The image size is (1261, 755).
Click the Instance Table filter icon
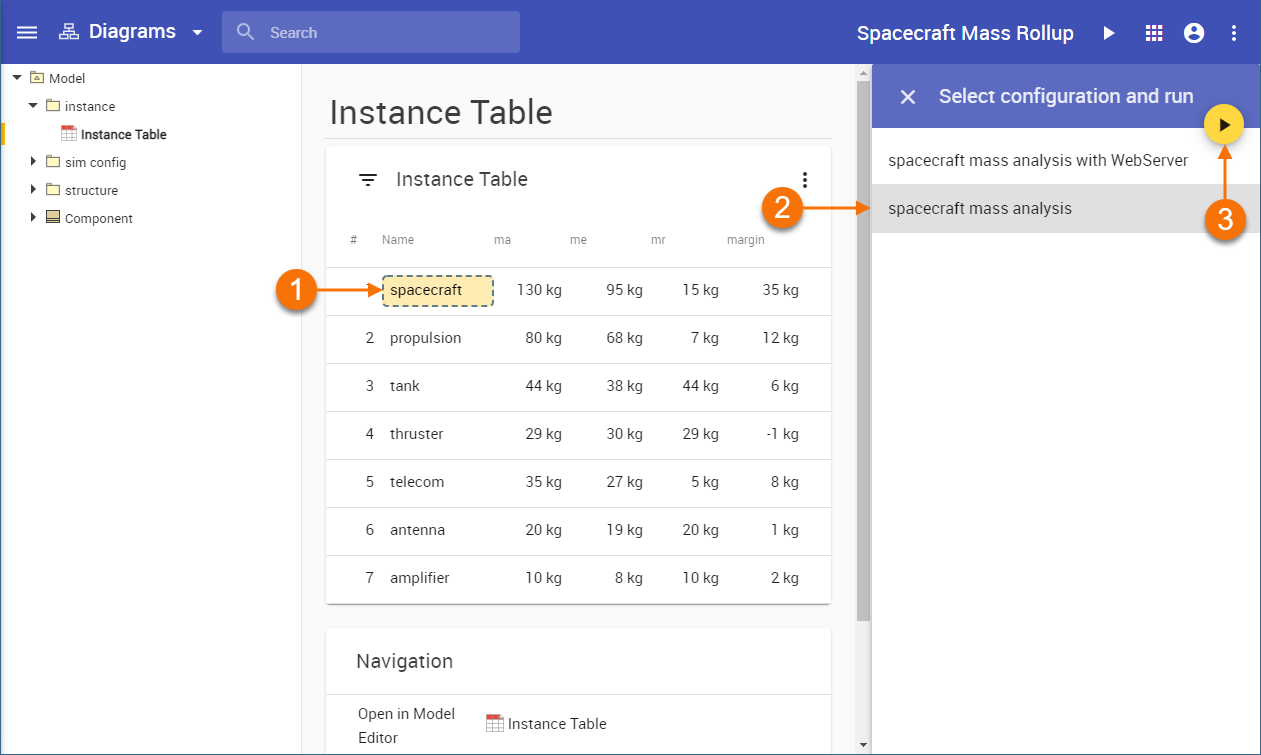click(x=368, y=180)
